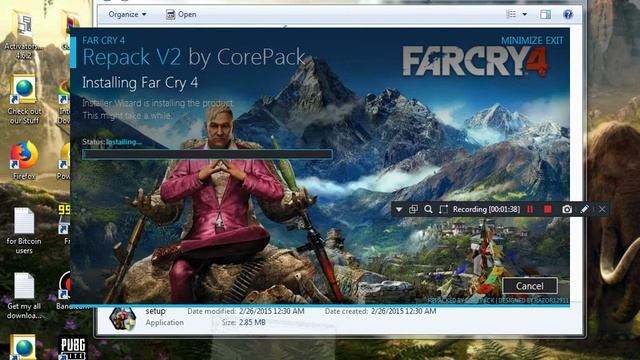Click the Date modified value 2/26/2015 12:30 AM
This screenshot has width=640, height=360.
[271, 311]
